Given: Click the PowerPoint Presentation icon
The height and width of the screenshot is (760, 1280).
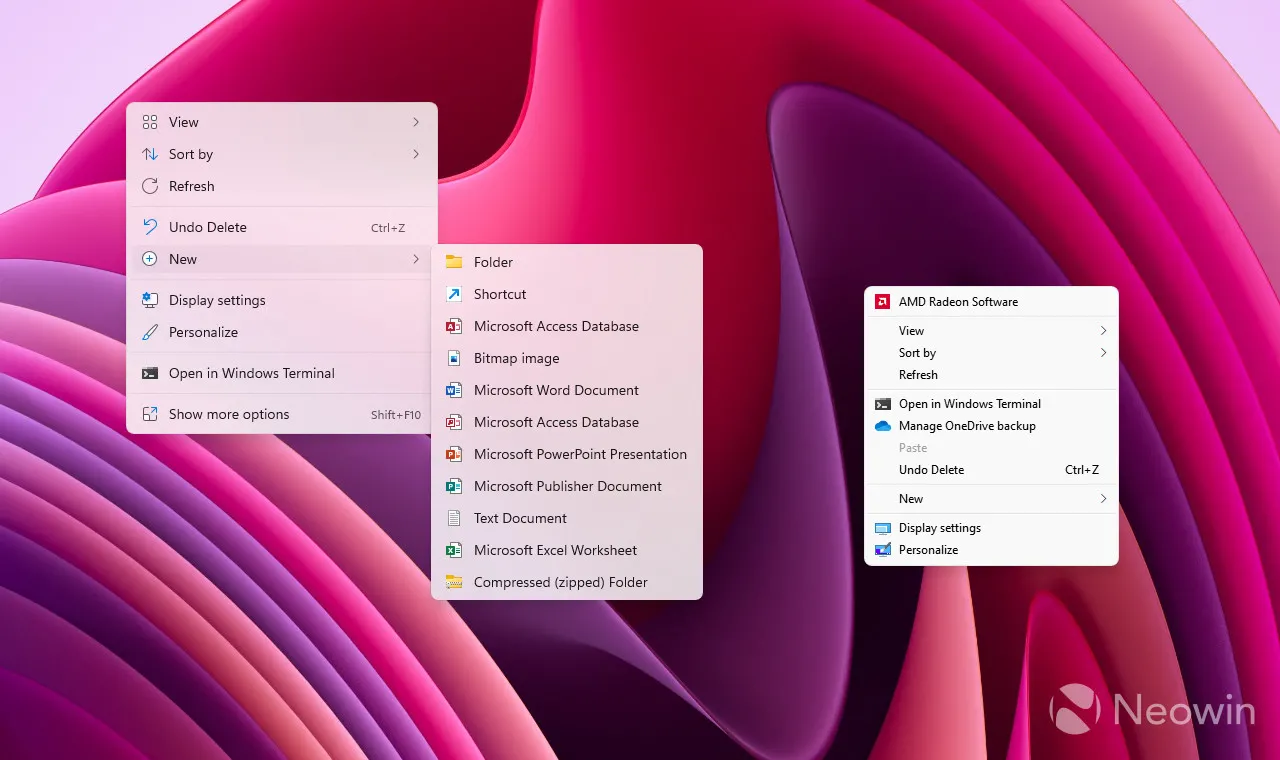Looking at the screenshot, I should point(454,454).
